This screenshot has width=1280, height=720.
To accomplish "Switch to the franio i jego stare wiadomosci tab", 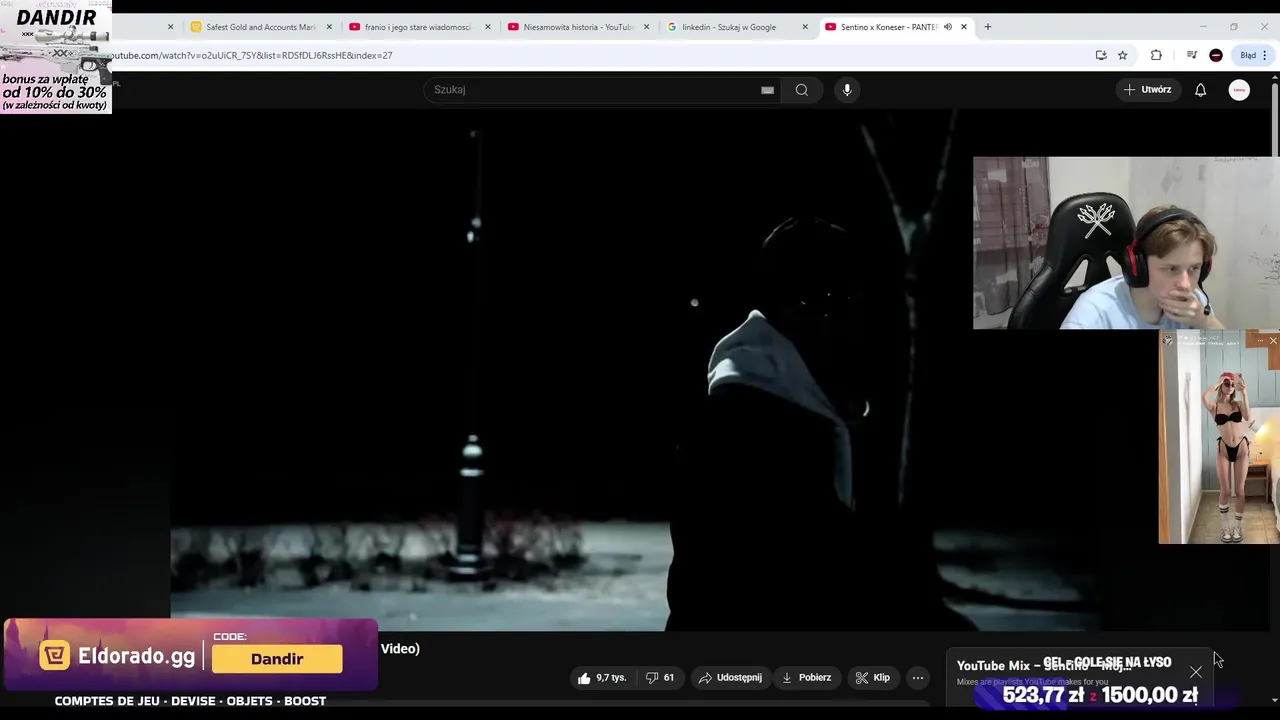I will [x=417, y=27].
